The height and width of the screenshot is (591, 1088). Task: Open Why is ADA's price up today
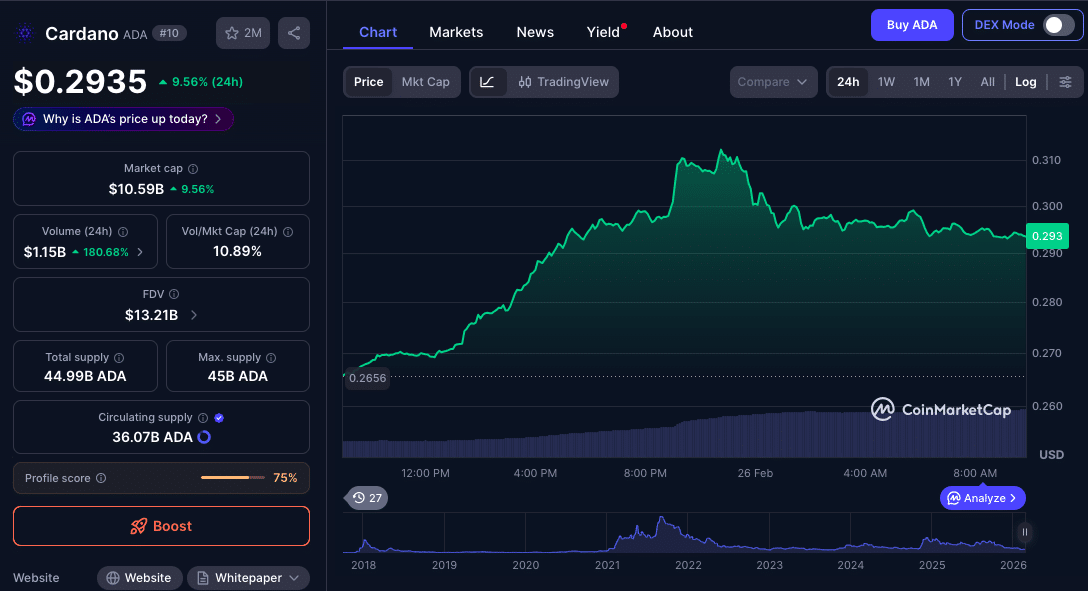tap(124, 119)
